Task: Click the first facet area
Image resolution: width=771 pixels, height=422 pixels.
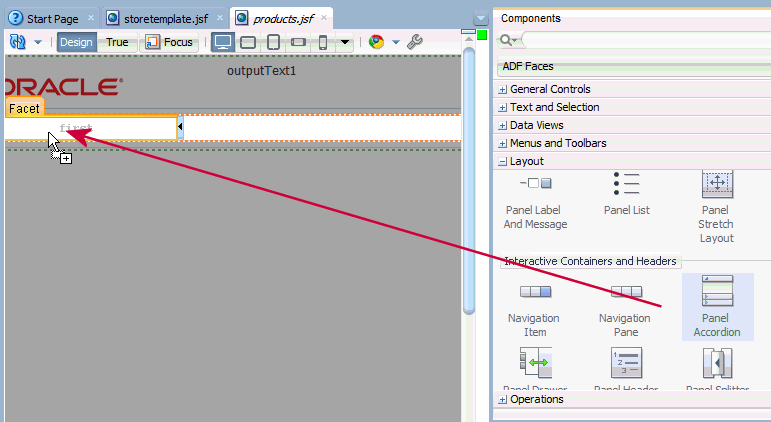Action: point(91,128)
